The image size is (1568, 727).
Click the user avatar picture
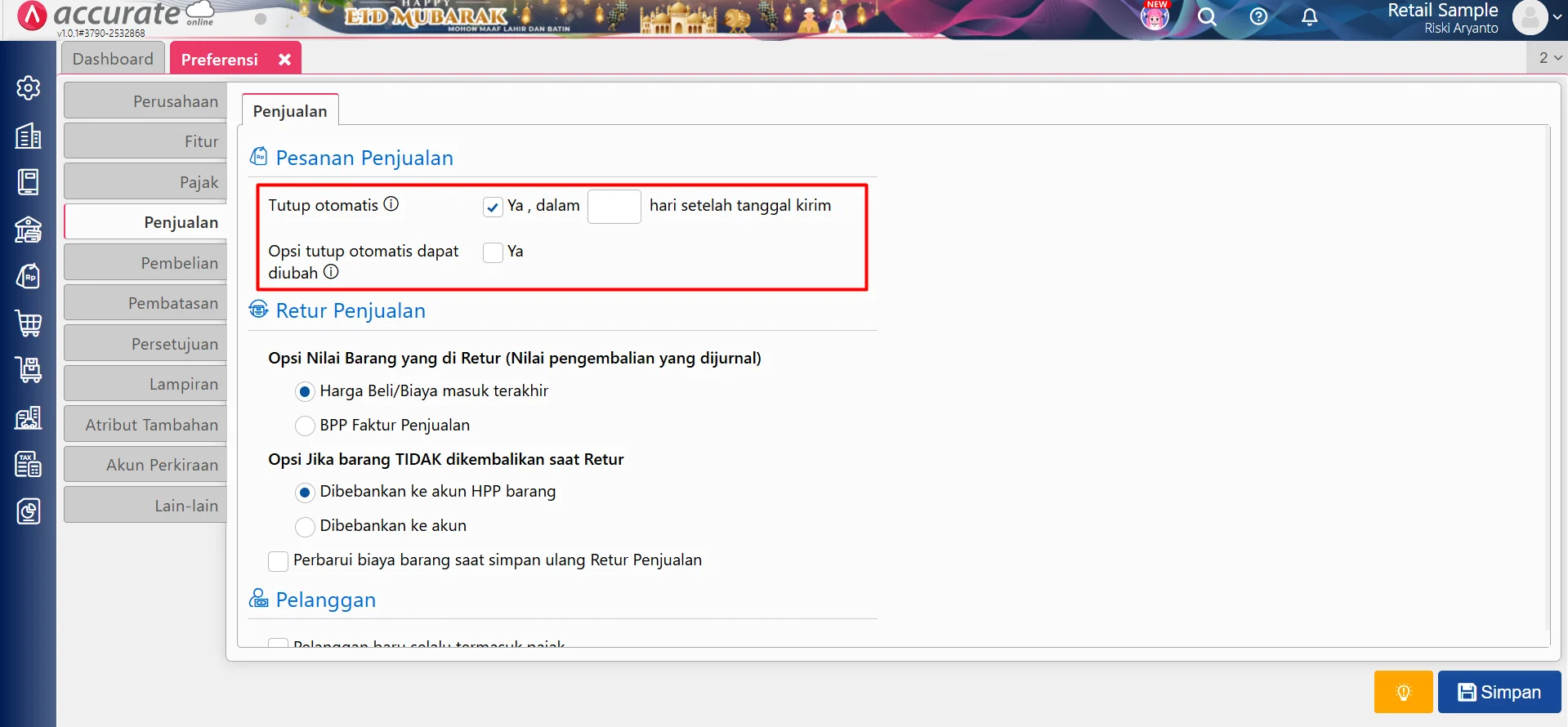(1530, 17)
